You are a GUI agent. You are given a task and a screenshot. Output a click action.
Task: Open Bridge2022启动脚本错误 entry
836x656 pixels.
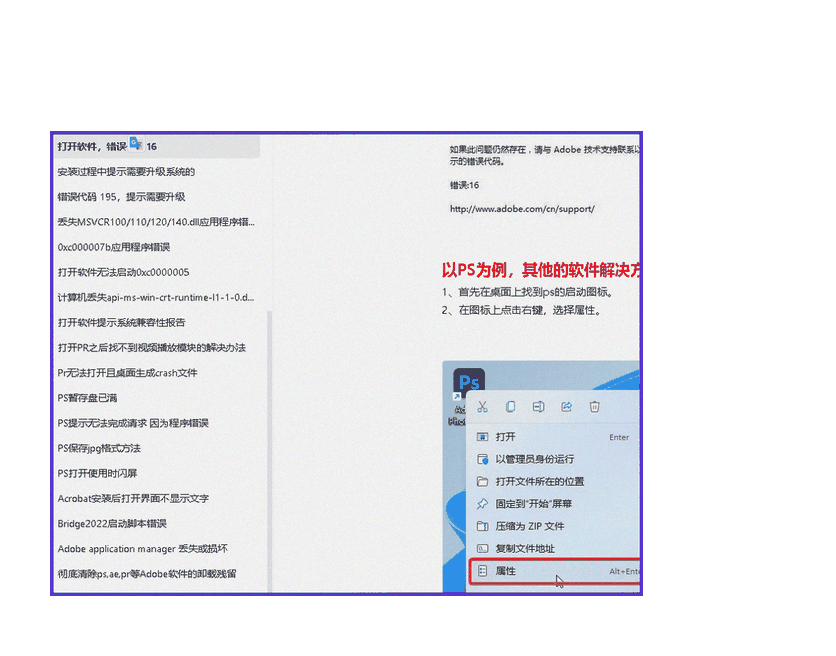click(112, 523)
